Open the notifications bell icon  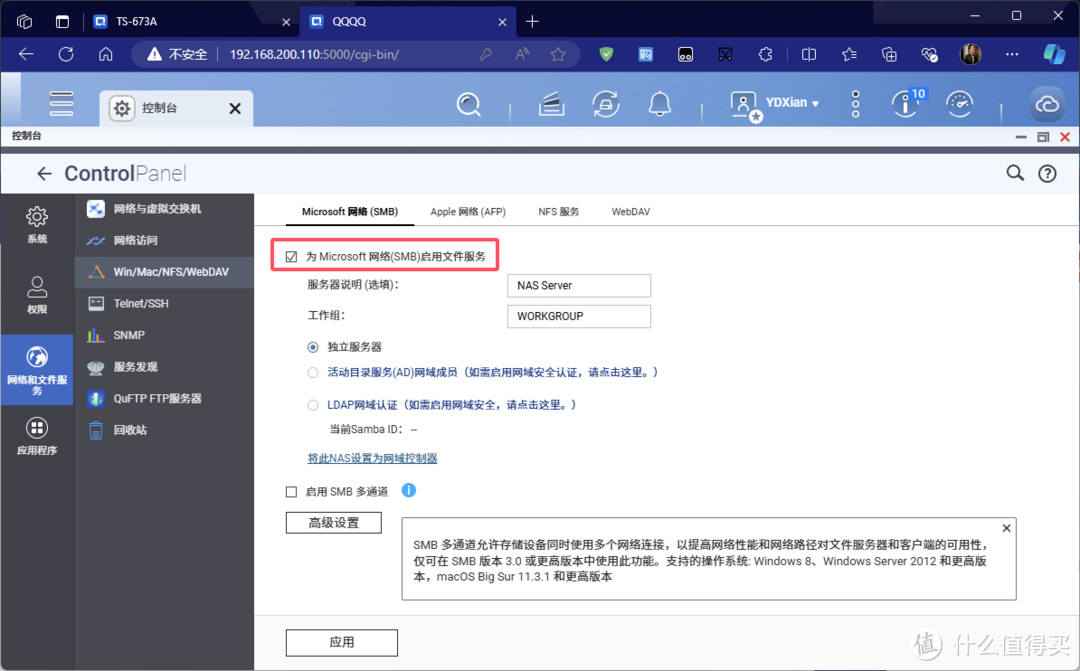tap(659, 103)
